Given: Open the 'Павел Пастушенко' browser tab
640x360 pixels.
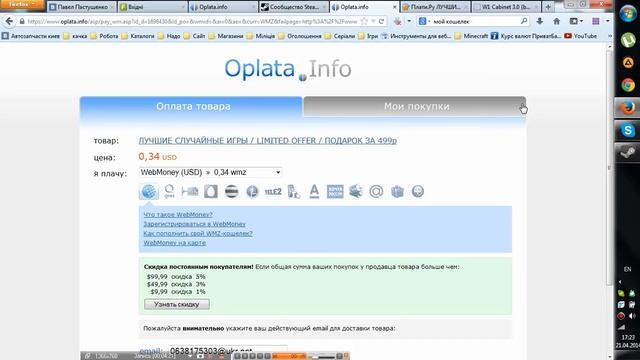Looking at the screenshot, I should point(82,7).
